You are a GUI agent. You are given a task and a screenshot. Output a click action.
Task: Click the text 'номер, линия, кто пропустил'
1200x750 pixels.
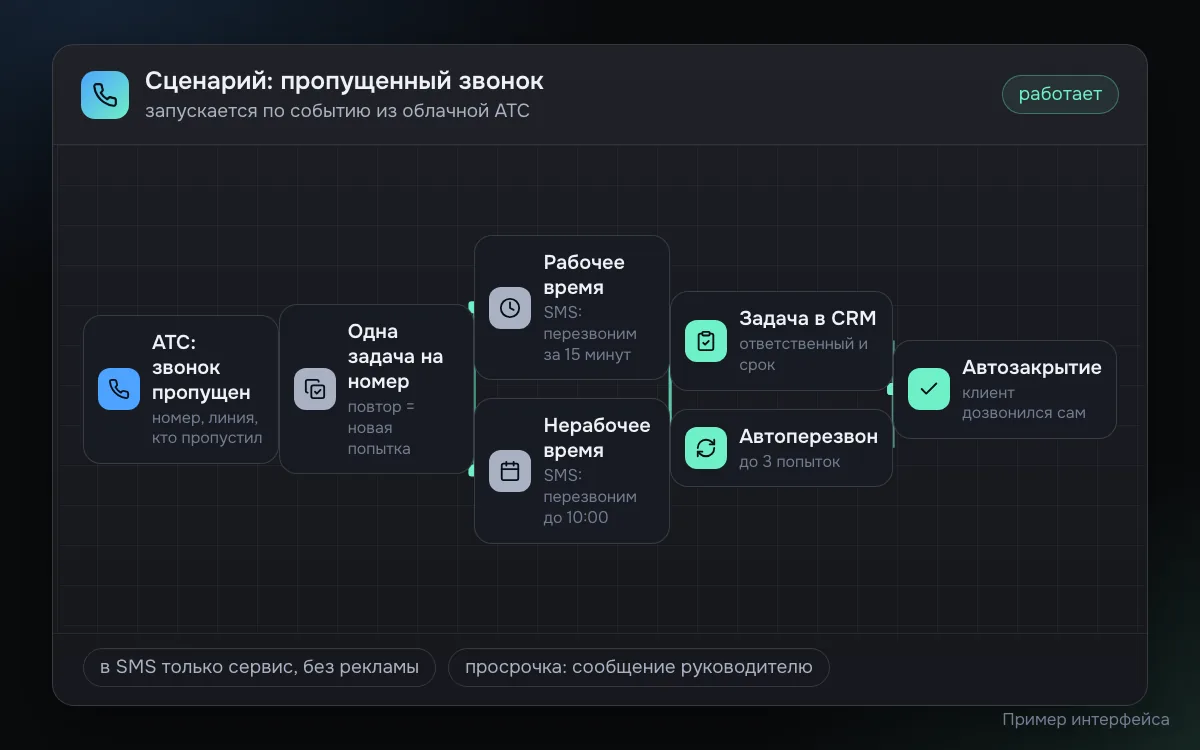pyautogui.click(x=207, y=428)
